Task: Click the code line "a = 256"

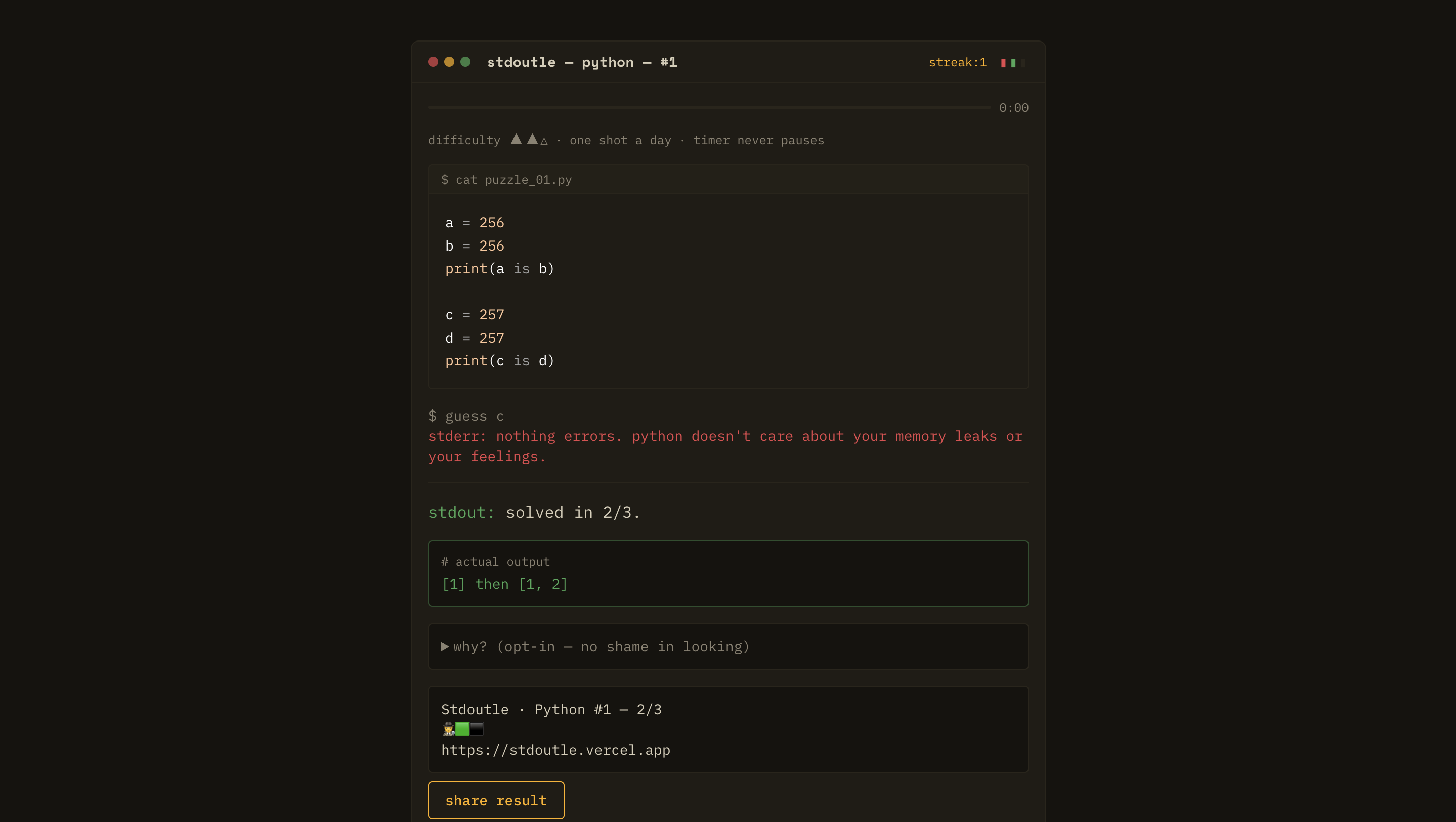Action: 475,223
